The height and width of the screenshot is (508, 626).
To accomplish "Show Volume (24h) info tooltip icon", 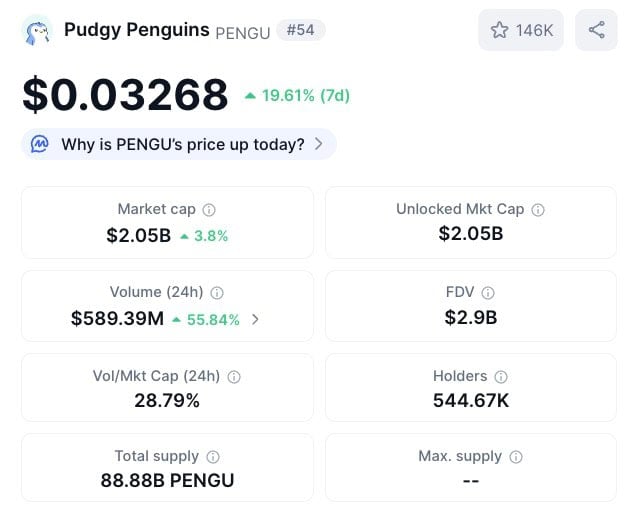I will tap(217, 293).
